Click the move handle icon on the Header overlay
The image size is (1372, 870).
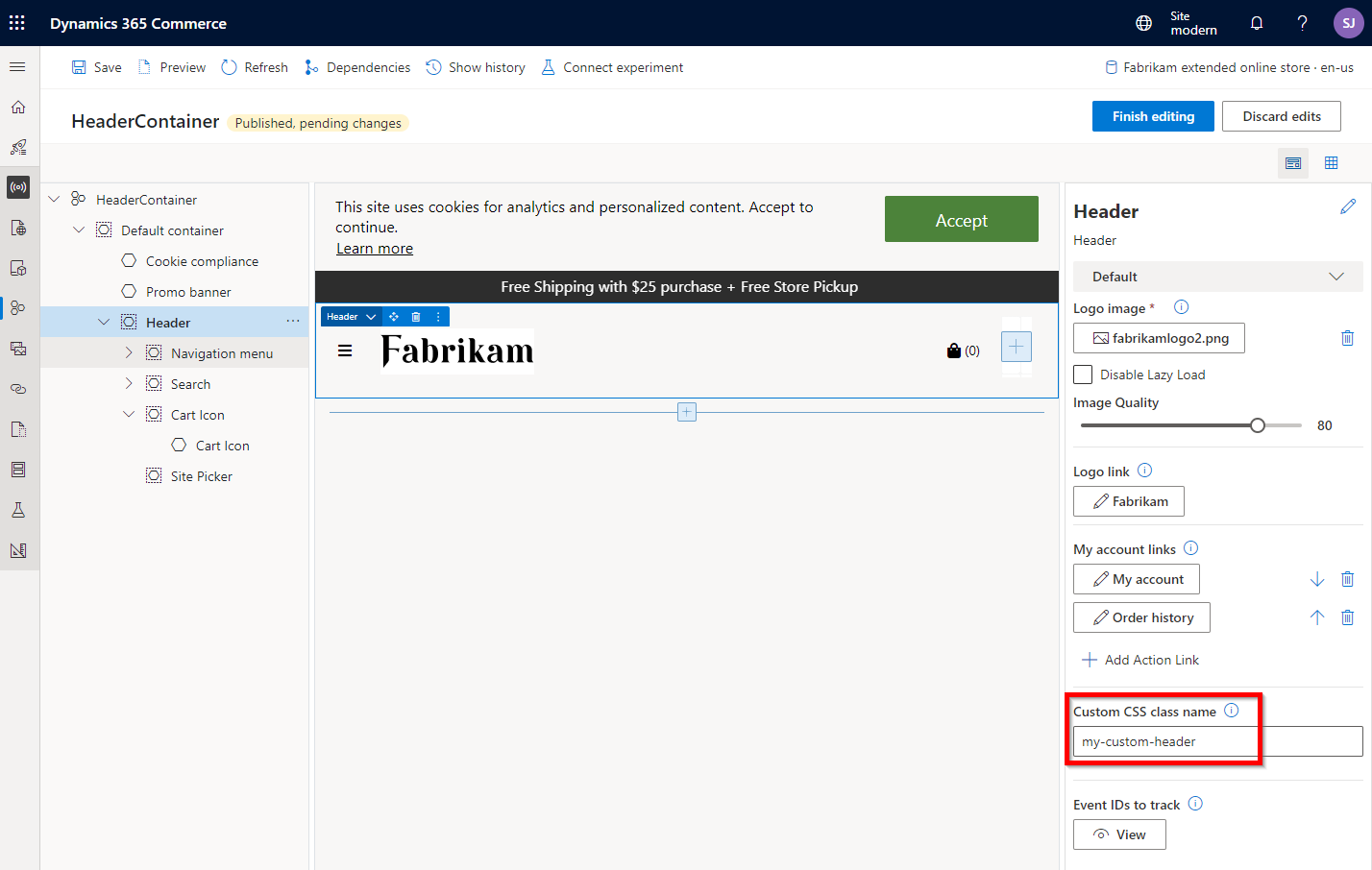tap(394, 316)
